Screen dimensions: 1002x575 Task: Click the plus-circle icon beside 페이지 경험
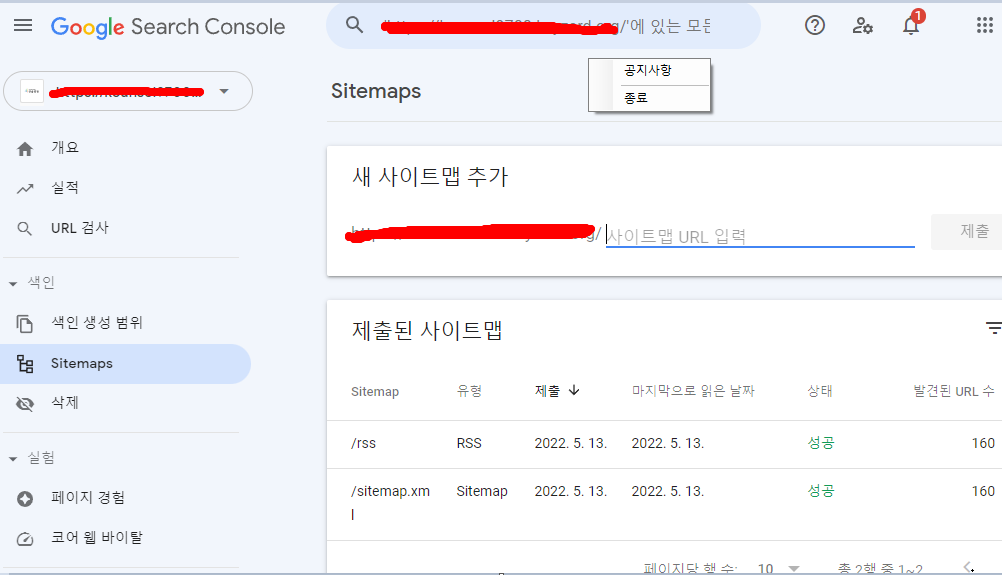tap(25, 499)
